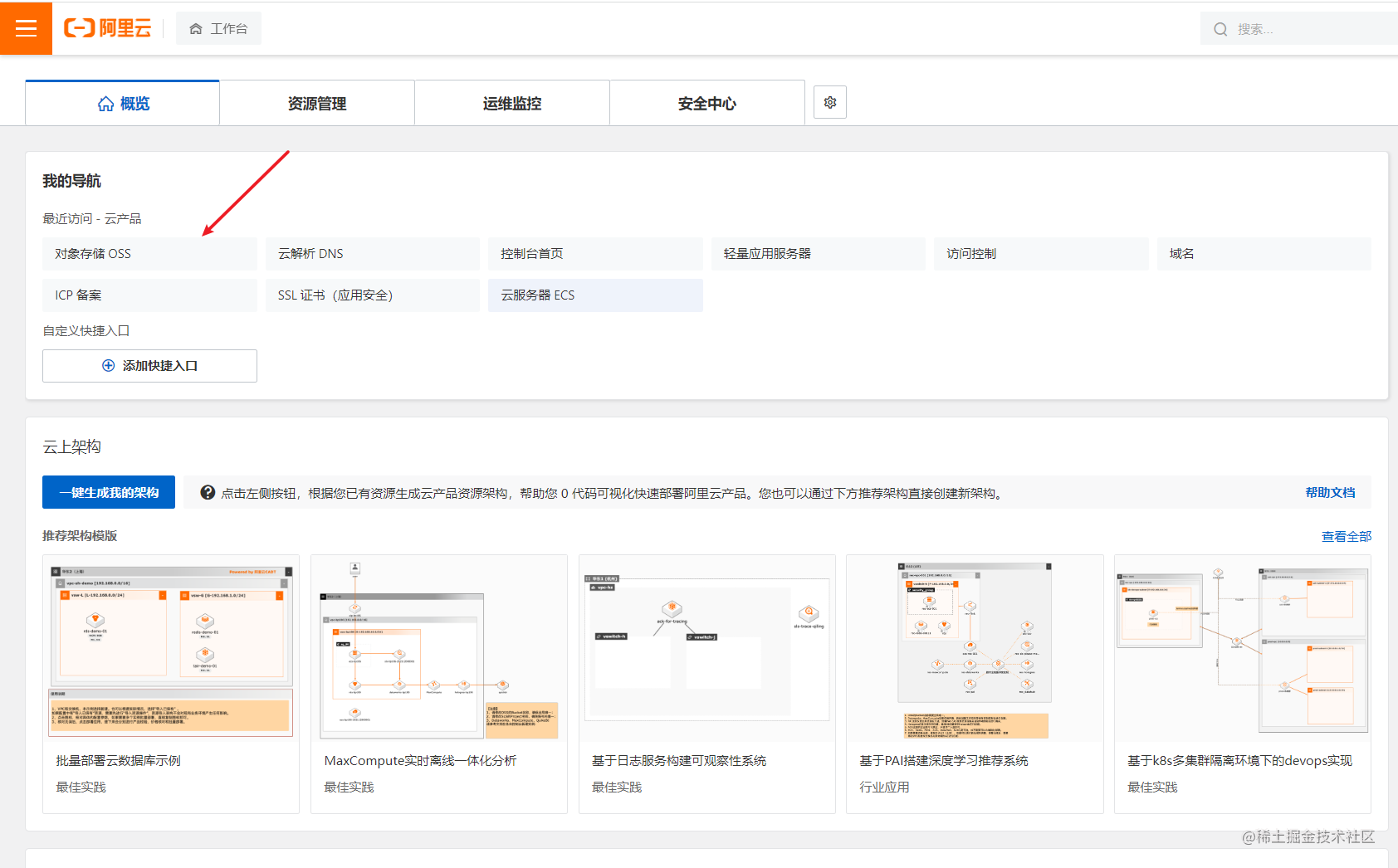Open 基于k8s多集群隔离环境下的devops实现 template thumbnail

[x=1243, y=648]
